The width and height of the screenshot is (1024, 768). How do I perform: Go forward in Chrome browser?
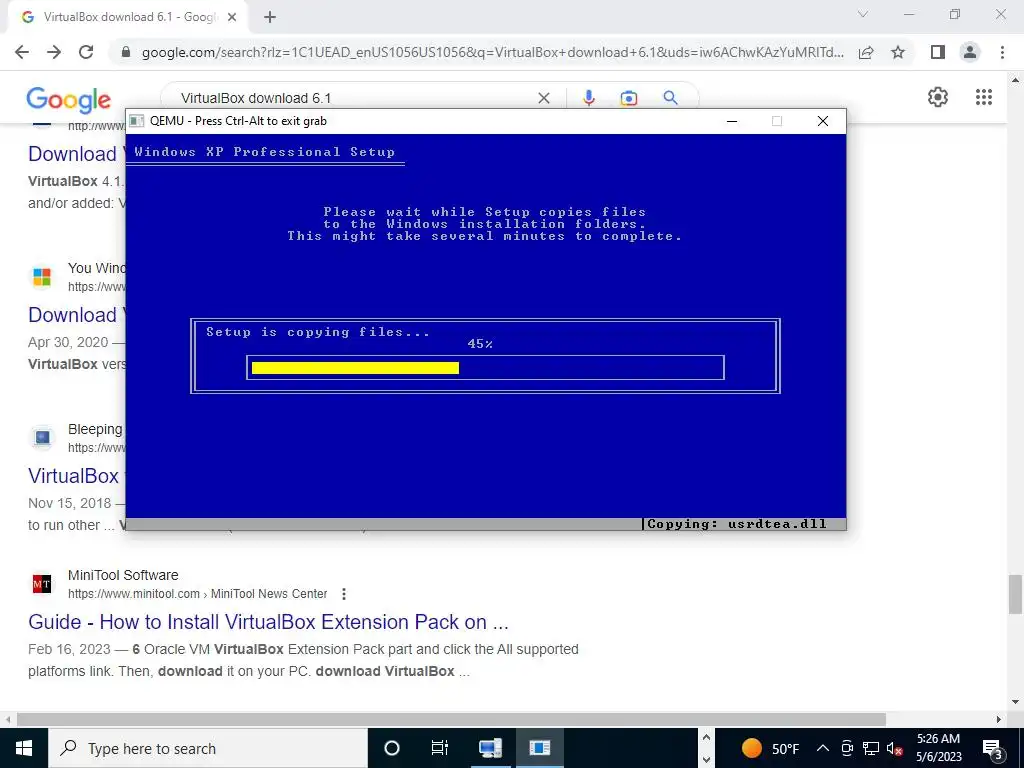pyautogui.click(x=54, y=52)
